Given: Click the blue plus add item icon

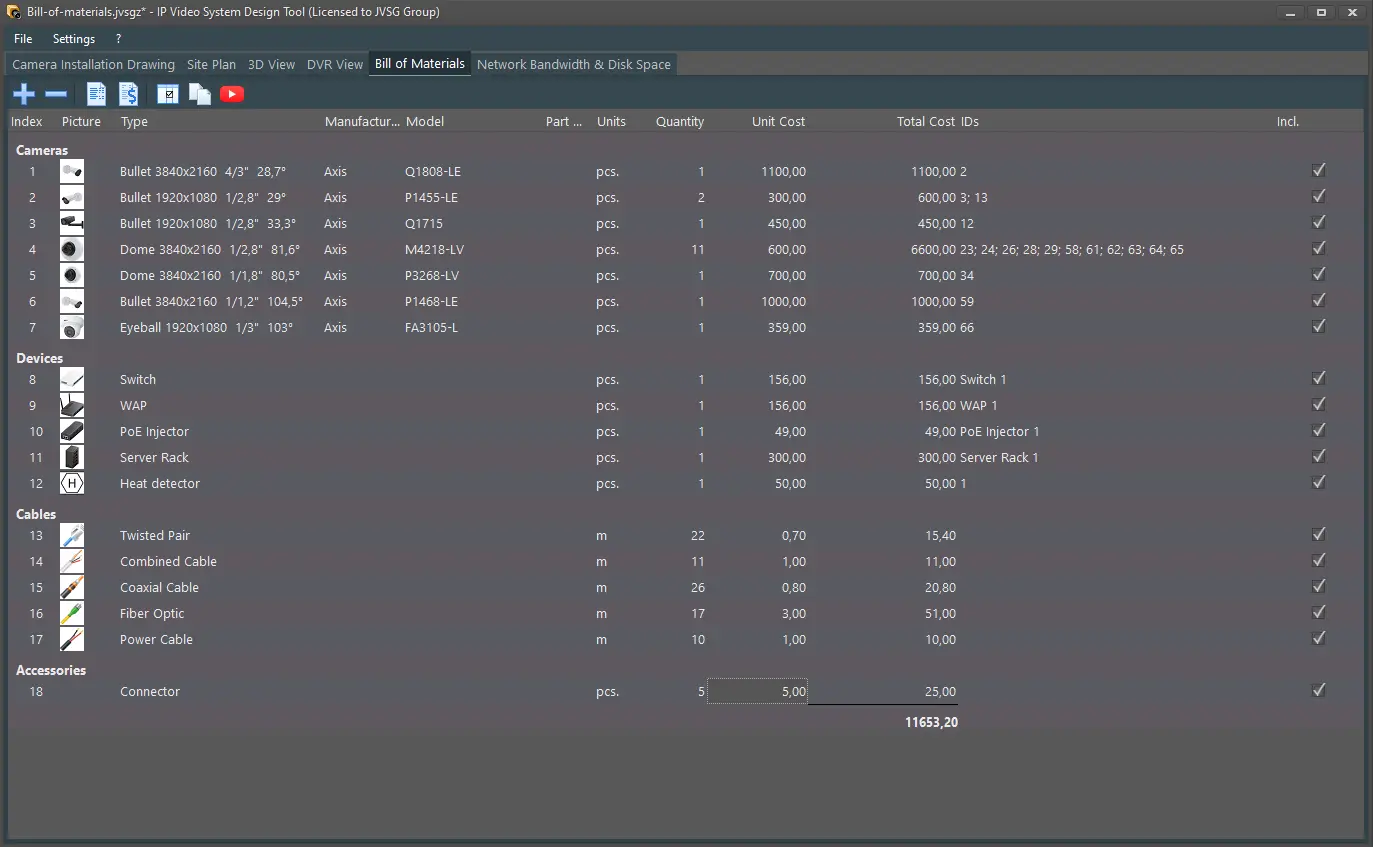Looking at the screenshot, I should pos(24,94).
